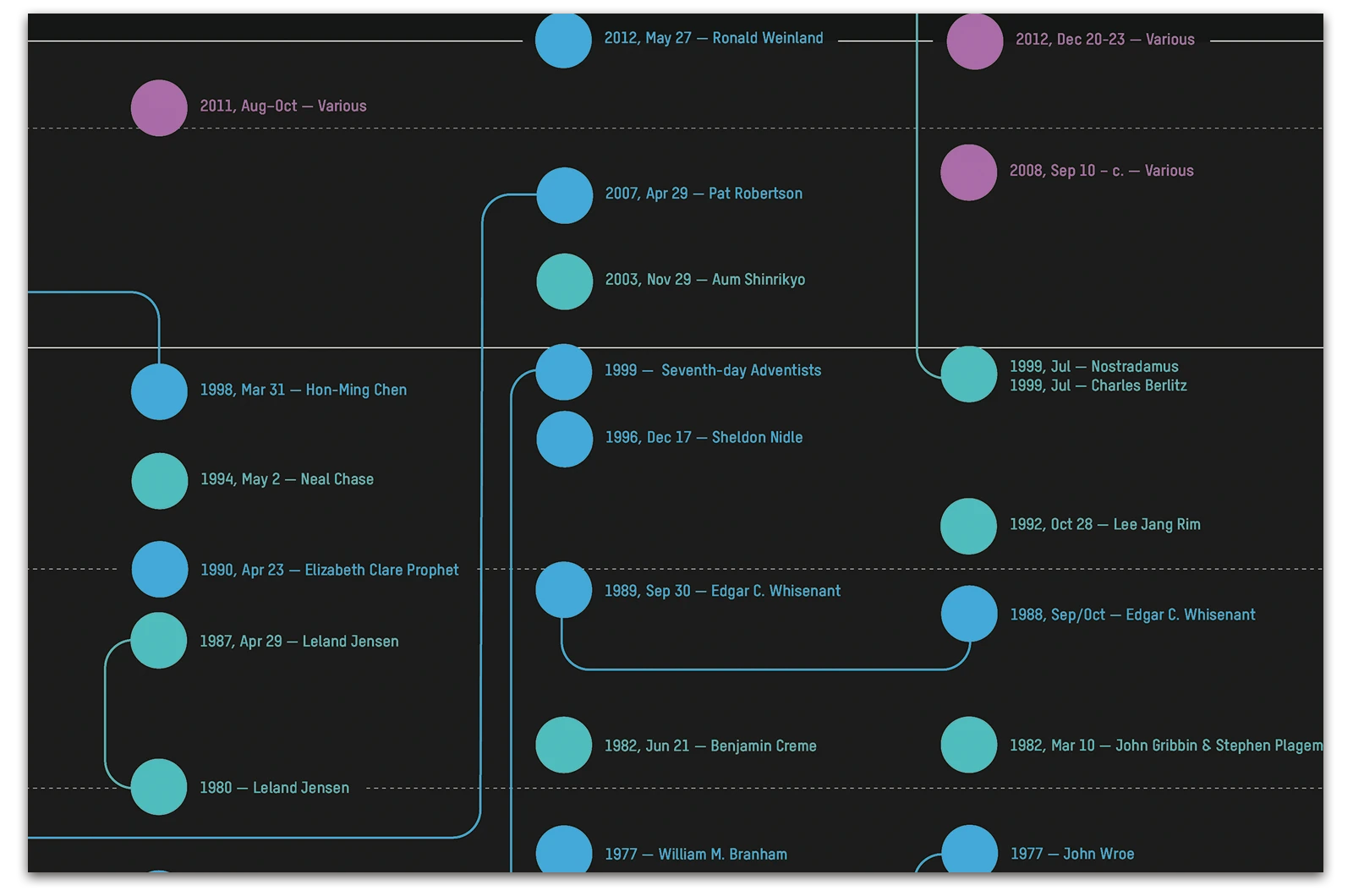Select the 2012, May 27 Ronald Weinland node

pyautogui.click(x=562, y=41)
